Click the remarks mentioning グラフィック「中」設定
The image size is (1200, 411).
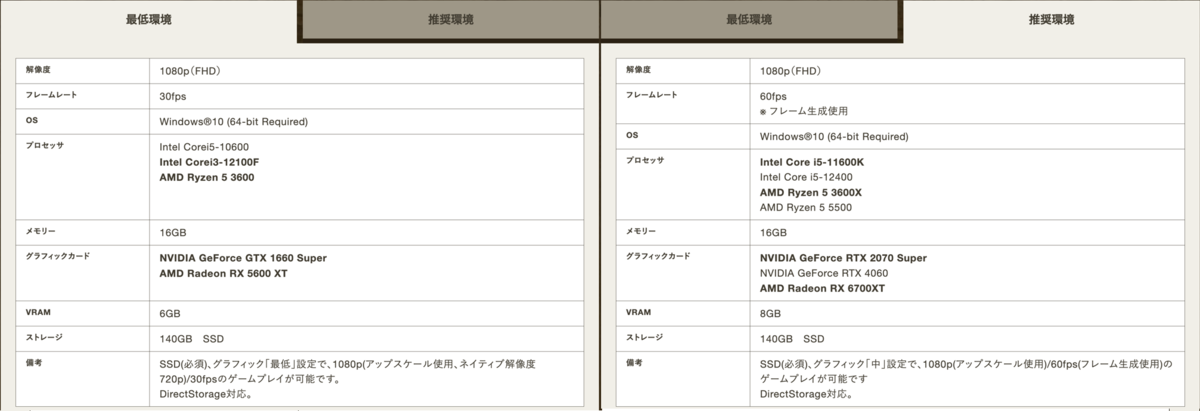click(965, 379)
